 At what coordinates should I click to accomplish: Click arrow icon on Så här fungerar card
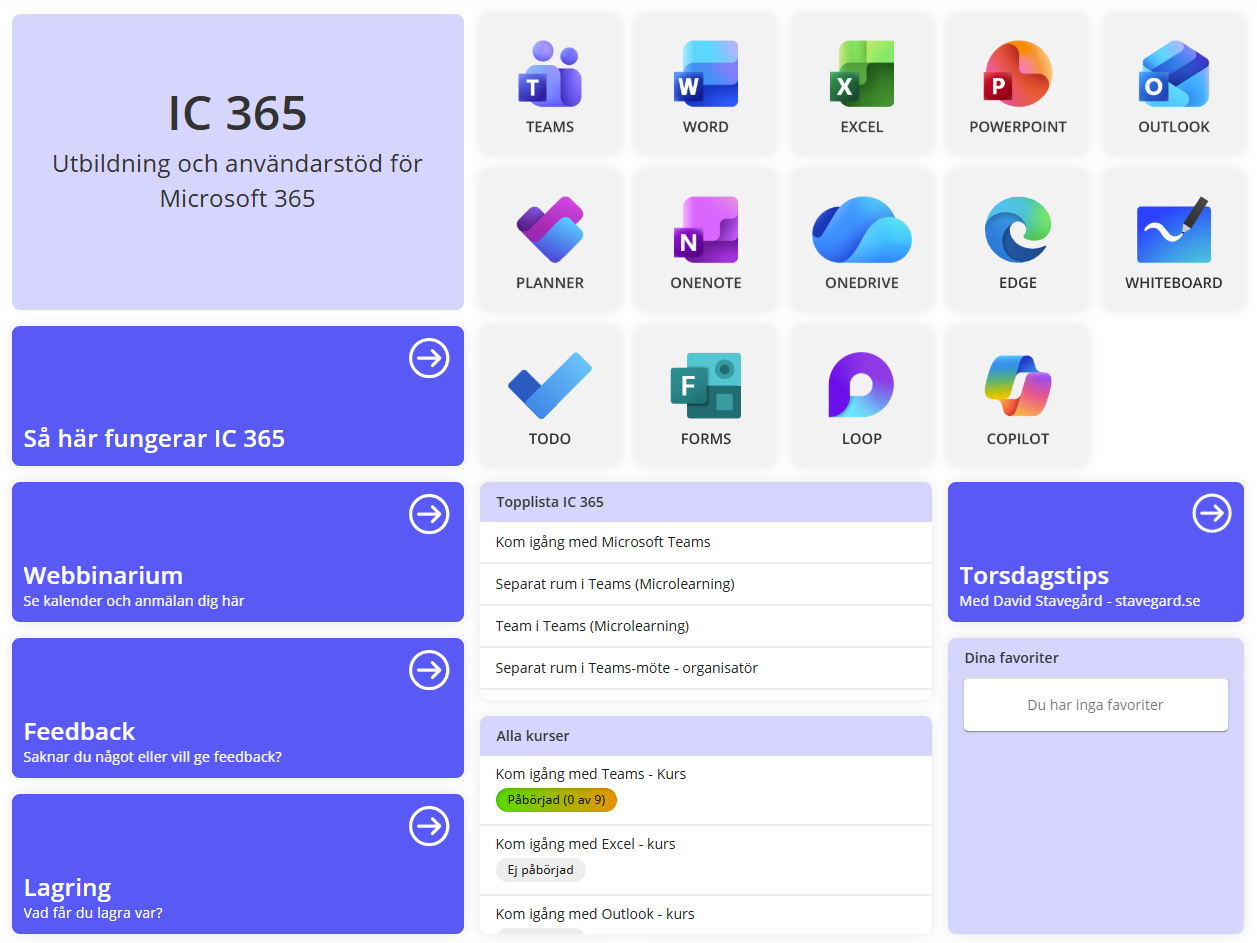click(429, 358)
